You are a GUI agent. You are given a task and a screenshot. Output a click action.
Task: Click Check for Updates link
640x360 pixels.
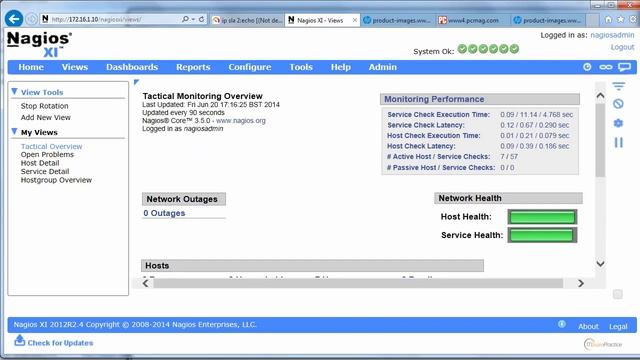60,343
